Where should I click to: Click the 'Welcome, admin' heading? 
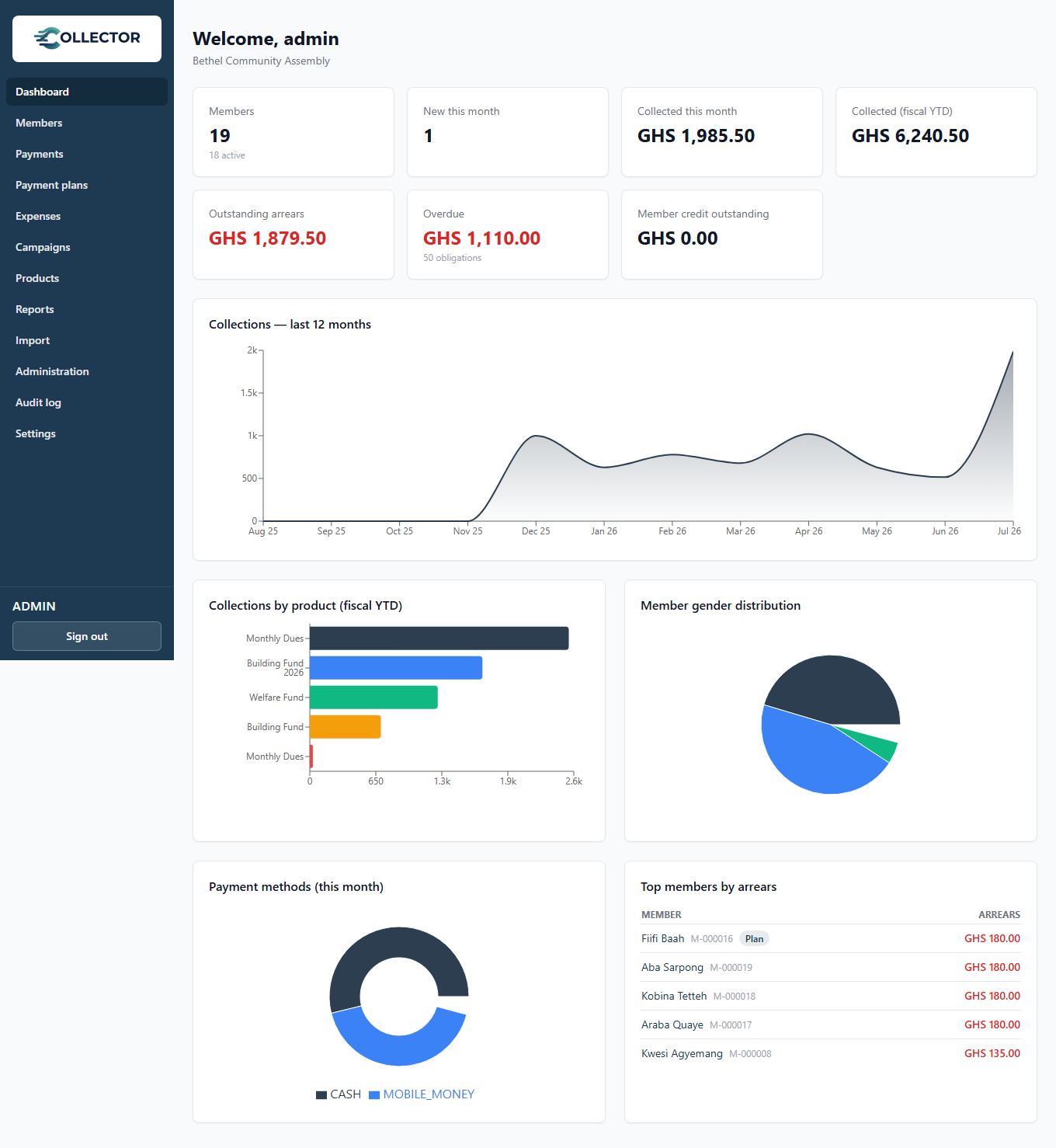[266, 39]
